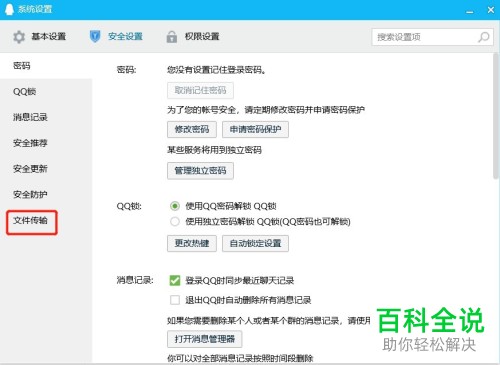Uncheck 登录QQ时同步最近聊天记录 checkbox
The width and height of the screenshot is (500, 365).
[x=175, y=280]
